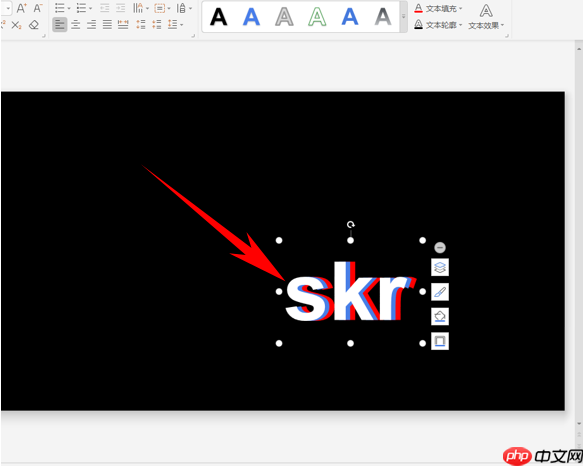Click the layer order icon beside the textbox
The width and height of the screenshot is (584, 466).
coord(440,267)
